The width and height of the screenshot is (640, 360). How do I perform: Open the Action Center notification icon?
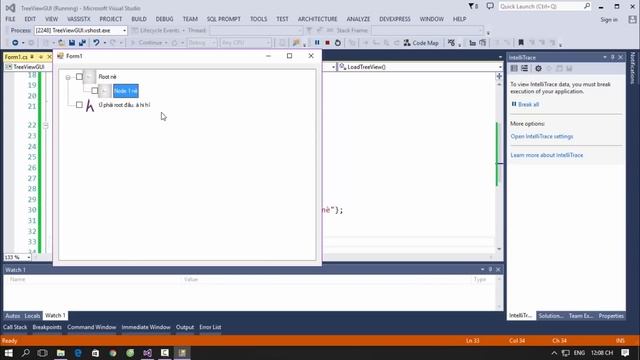pos(625,353)
